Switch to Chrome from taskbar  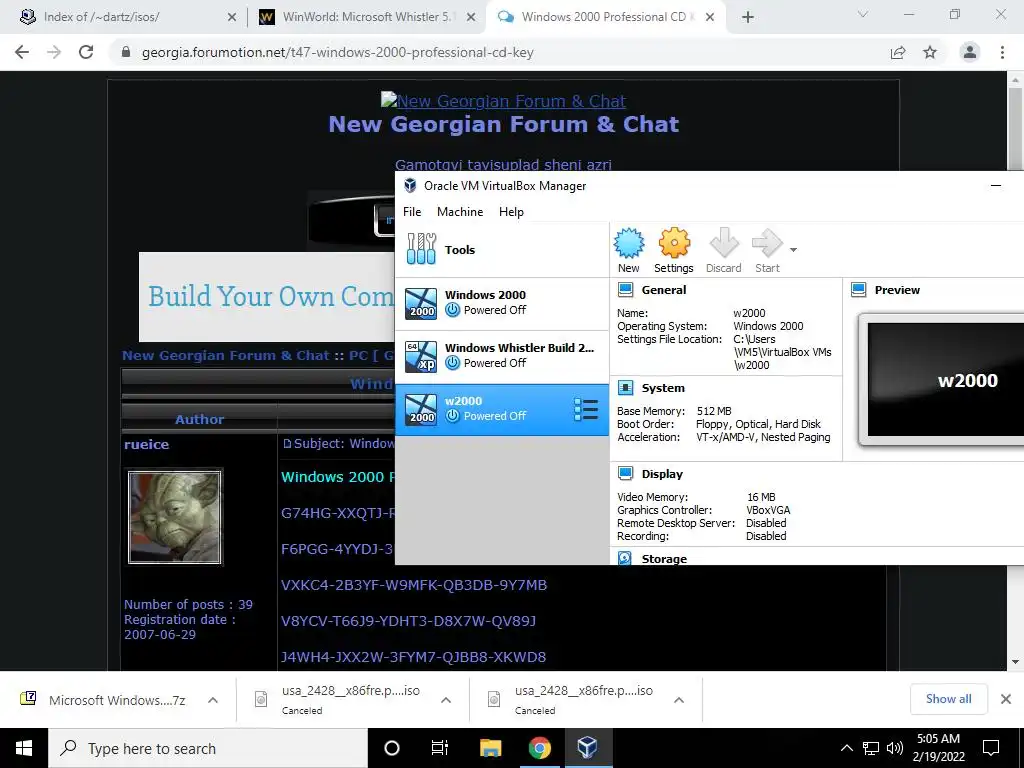click(539, 748)
